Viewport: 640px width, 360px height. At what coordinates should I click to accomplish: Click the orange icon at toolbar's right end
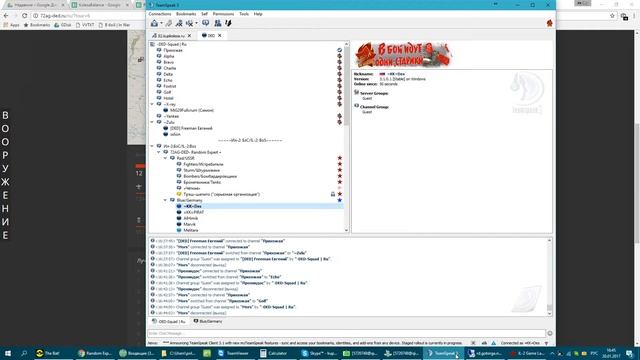[x=549, y=23]
